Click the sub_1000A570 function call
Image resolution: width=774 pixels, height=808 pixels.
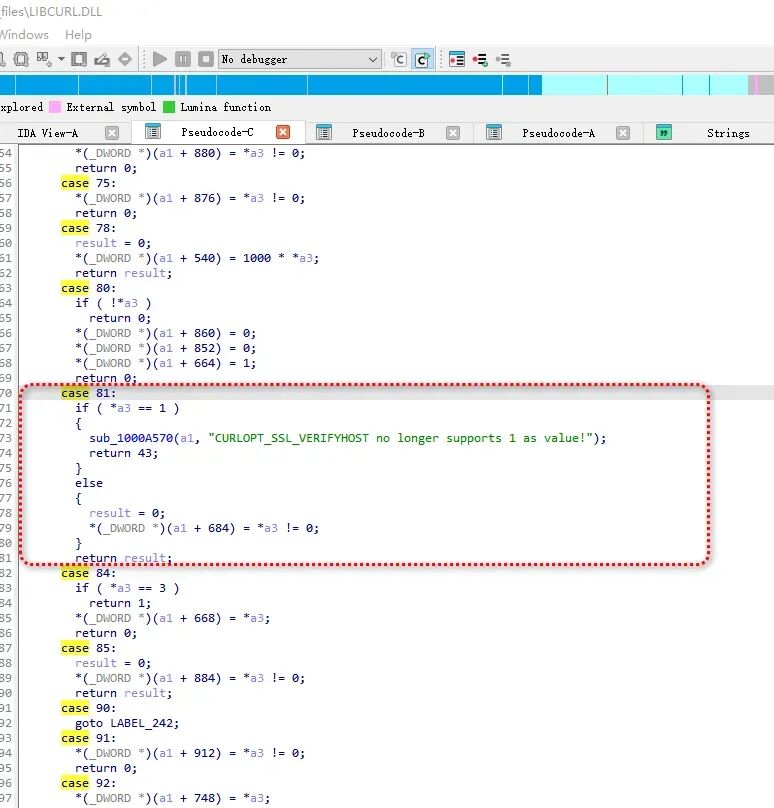click(x=131, y=438)
